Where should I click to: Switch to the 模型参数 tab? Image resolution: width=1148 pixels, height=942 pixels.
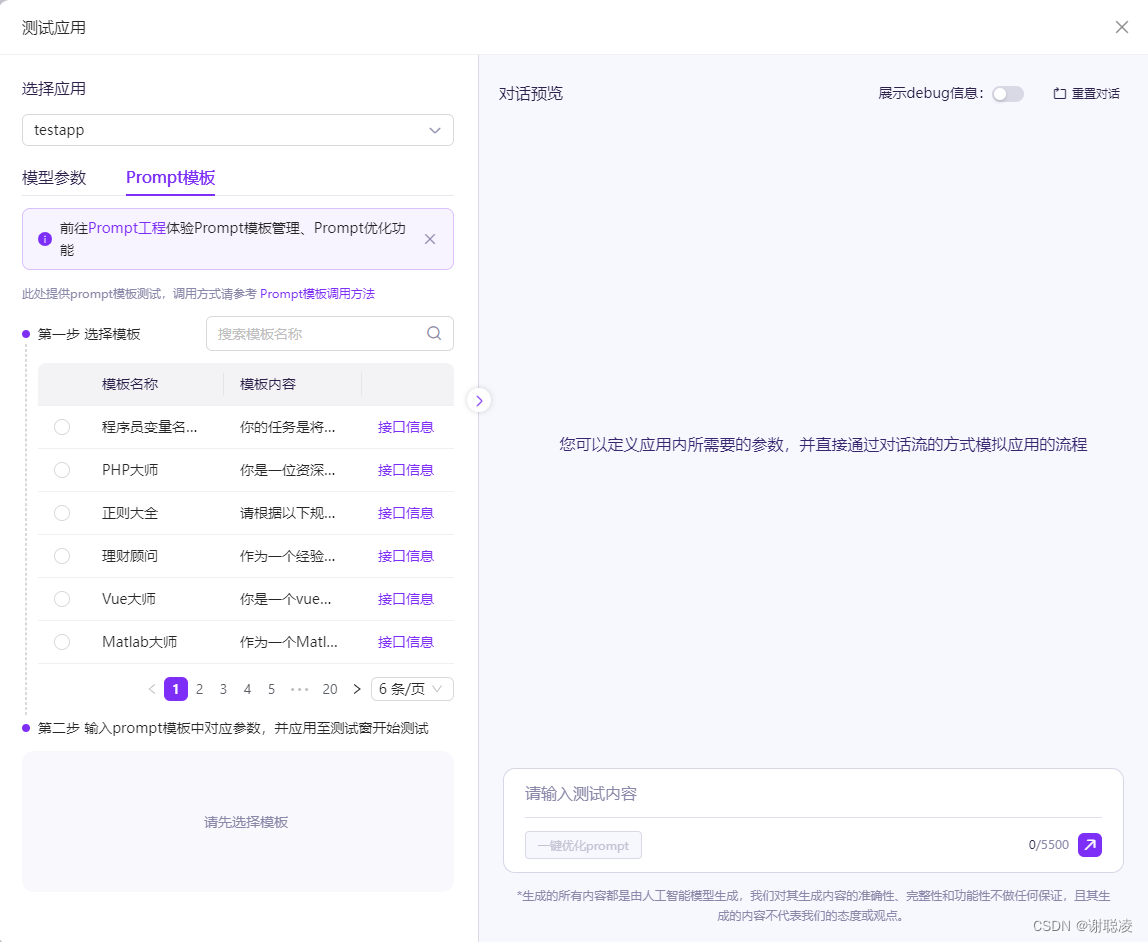(x=54, y=178)
